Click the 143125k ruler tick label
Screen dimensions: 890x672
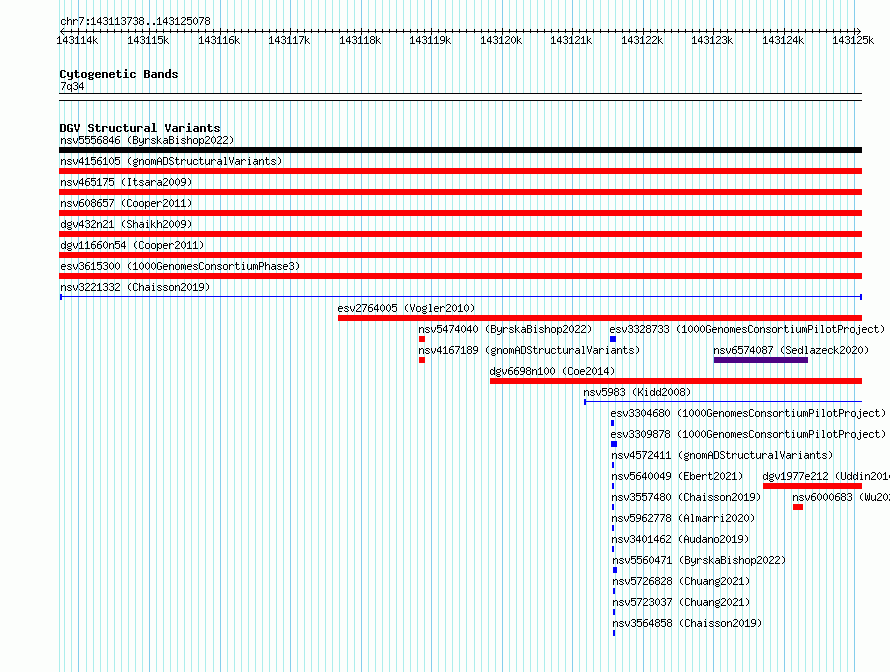(853, 40)
